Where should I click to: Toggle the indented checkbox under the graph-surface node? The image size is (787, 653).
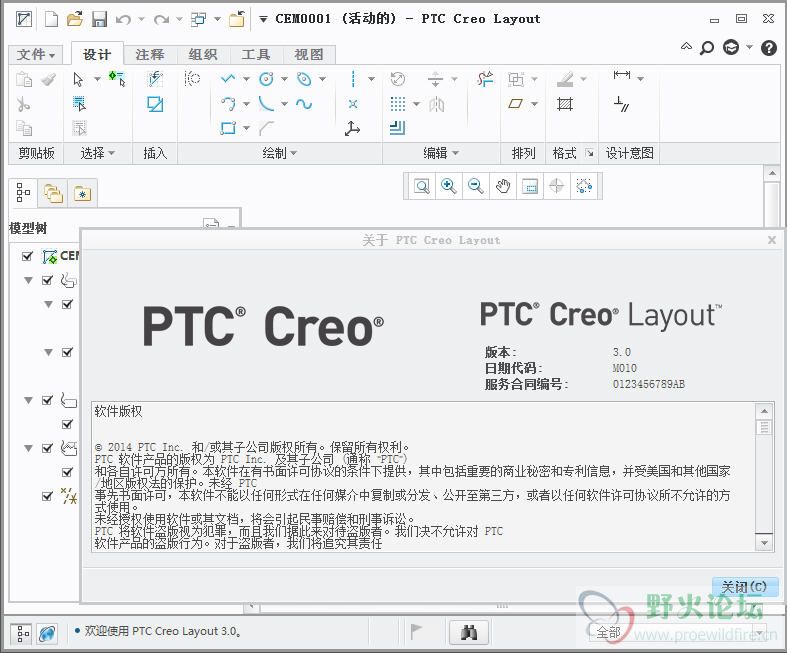(67, 472)
